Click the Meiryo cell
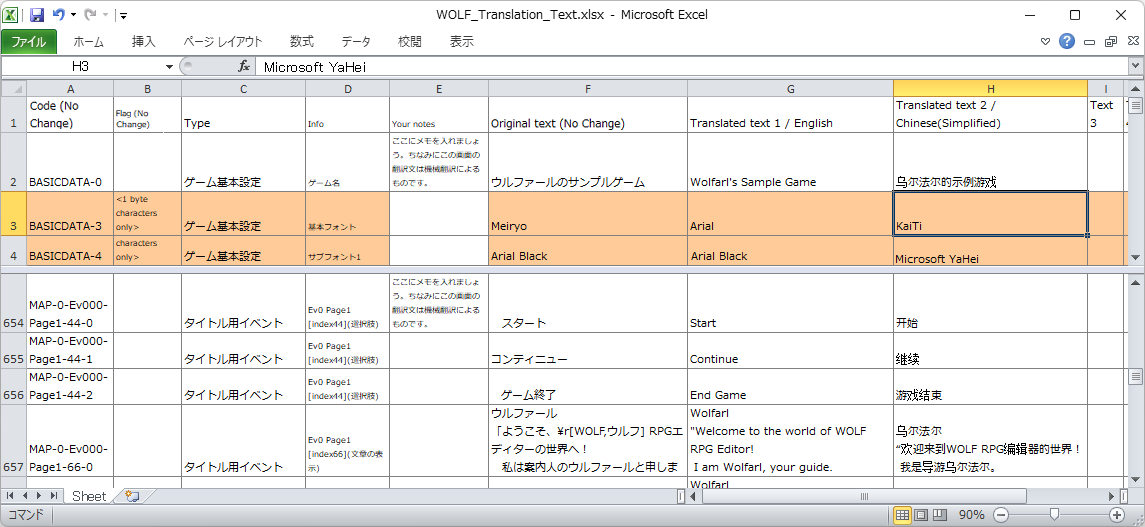 coord(588,213)
